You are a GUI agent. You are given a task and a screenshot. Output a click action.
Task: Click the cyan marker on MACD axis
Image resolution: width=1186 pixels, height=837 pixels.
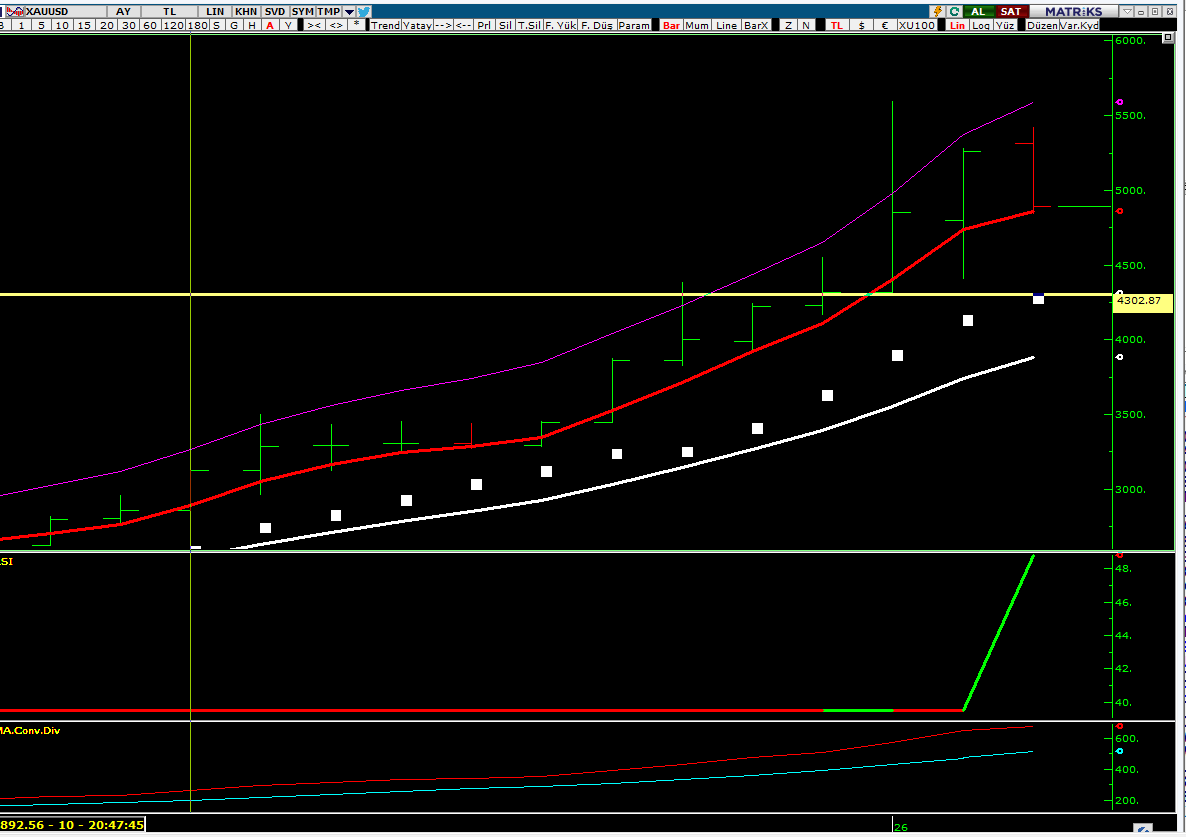tap(1120, 751)
